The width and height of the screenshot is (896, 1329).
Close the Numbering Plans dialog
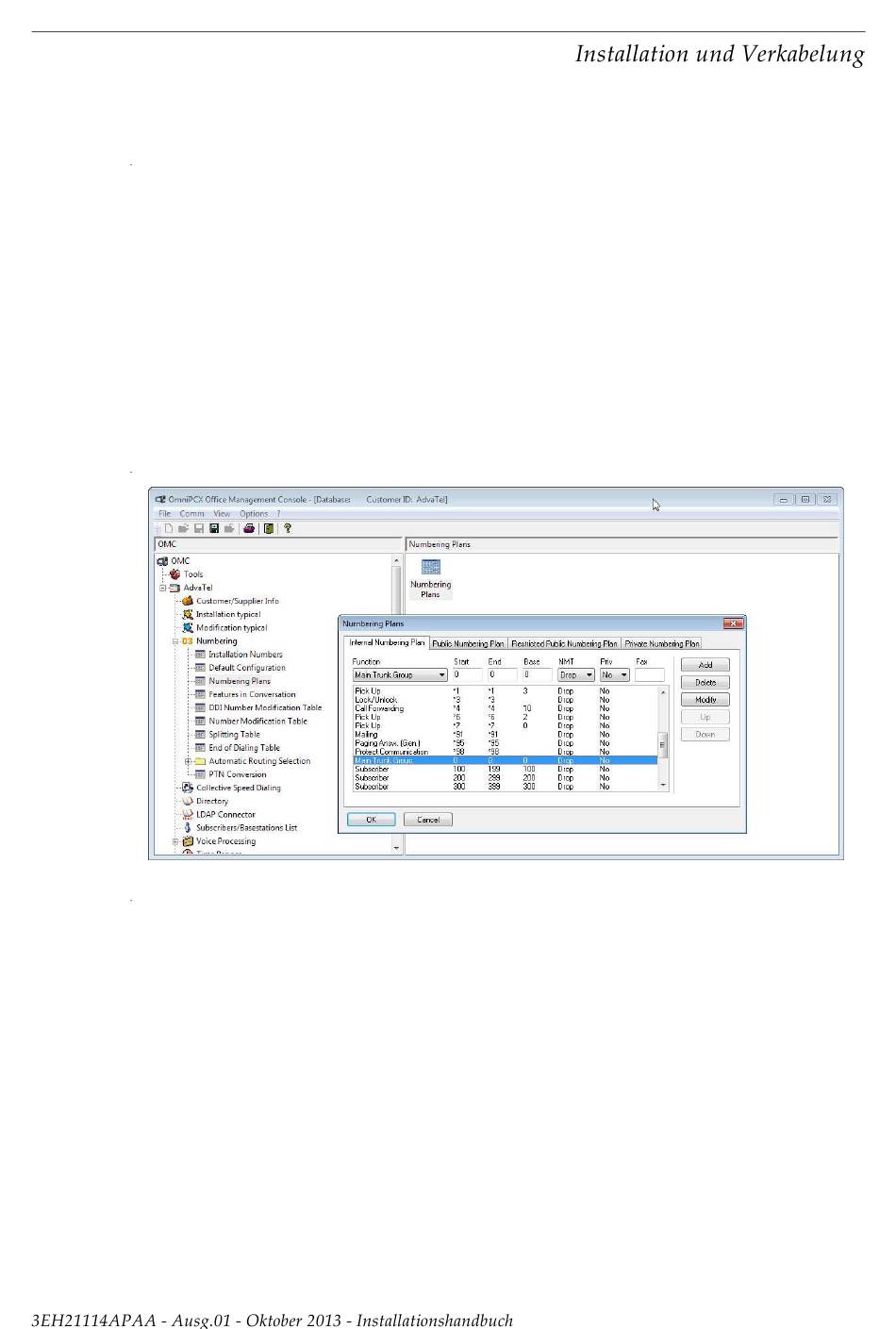732,623
